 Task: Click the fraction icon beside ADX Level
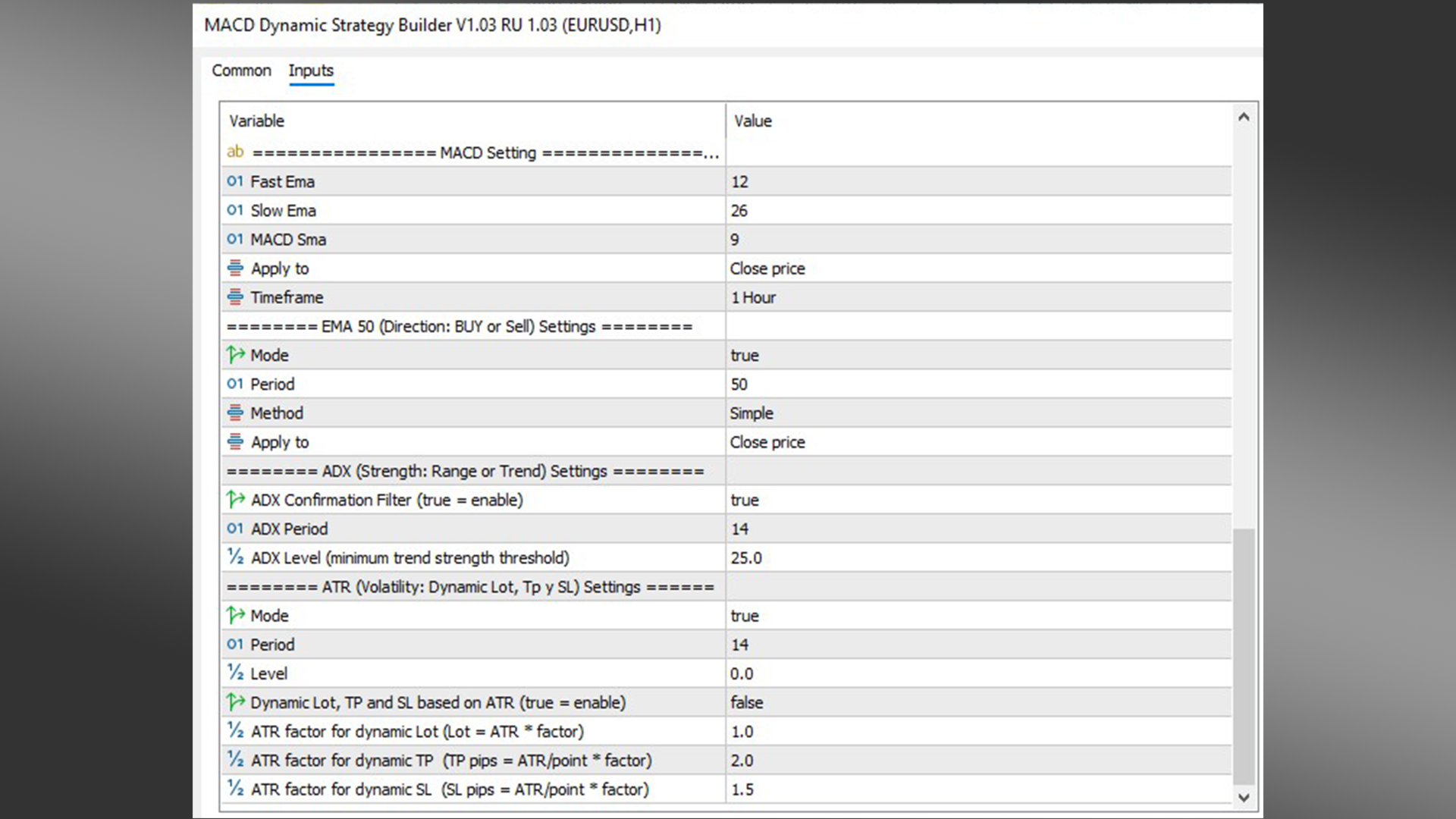(235, 557)
